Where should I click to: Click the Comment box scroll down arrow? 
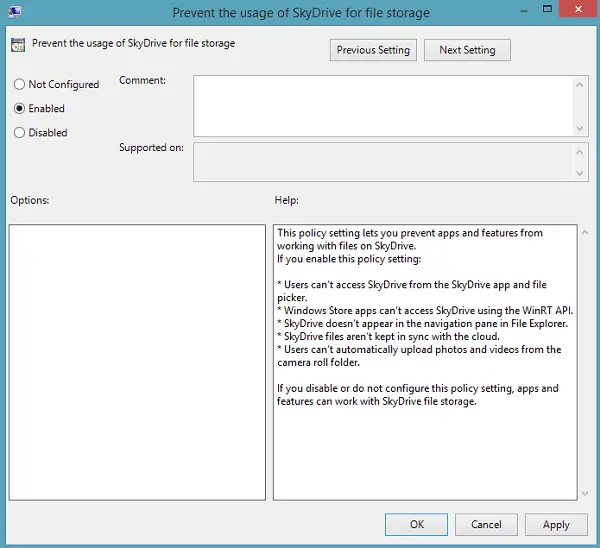pyautogui.click(x=580, y=128)
